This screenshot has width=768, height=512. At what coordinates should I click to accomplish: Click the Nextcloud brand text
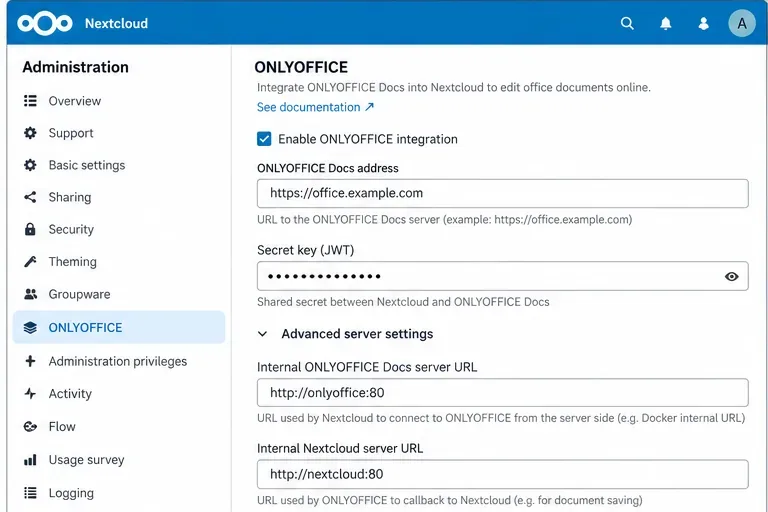116,23
